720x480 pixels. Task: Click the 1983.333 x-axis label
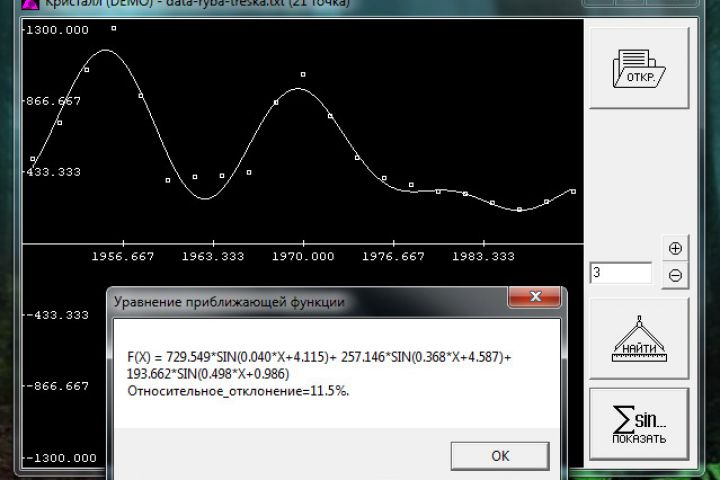click(484, 256)
